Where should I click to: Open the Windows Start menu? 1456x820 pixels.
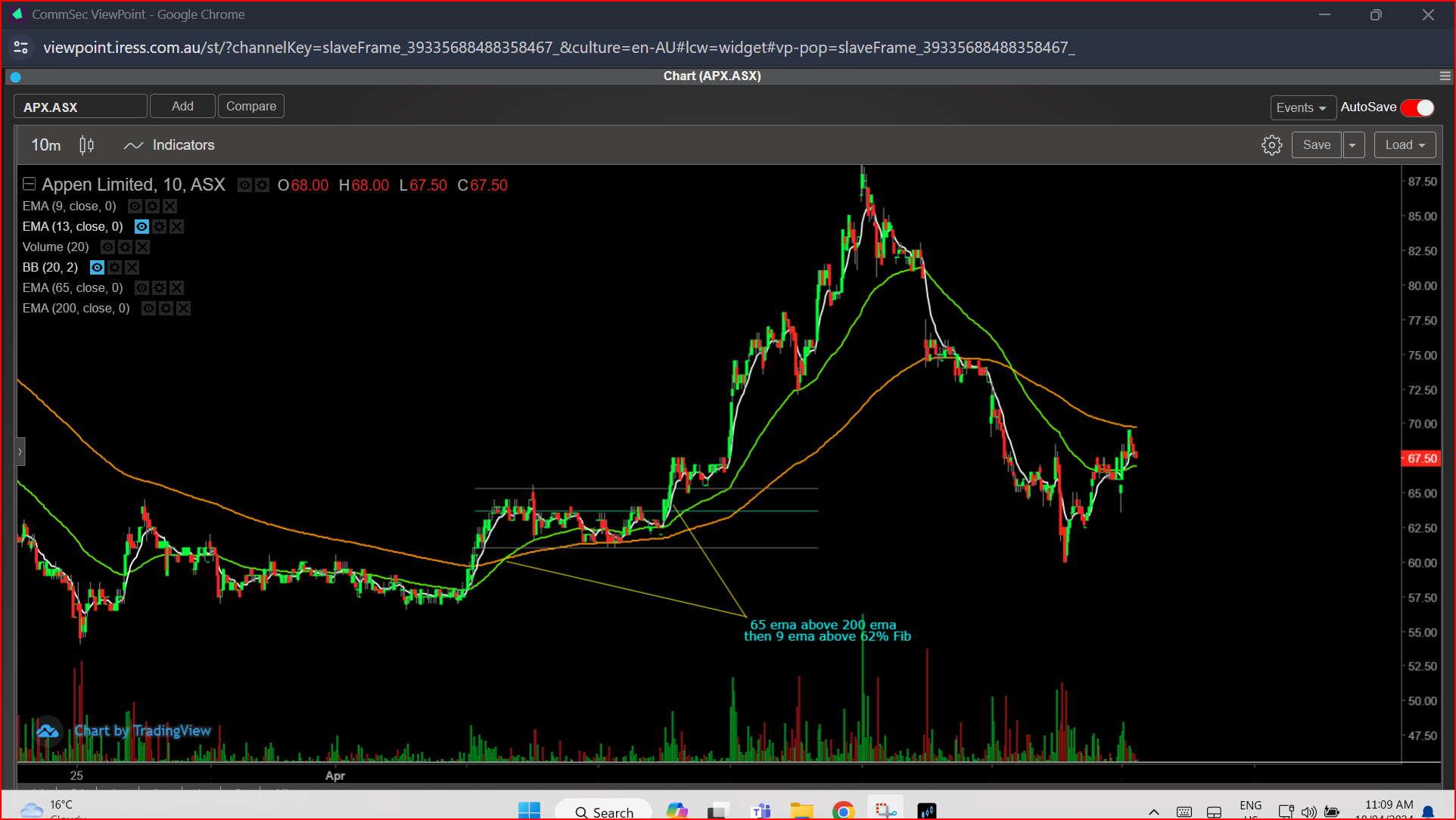pos(529,811)
